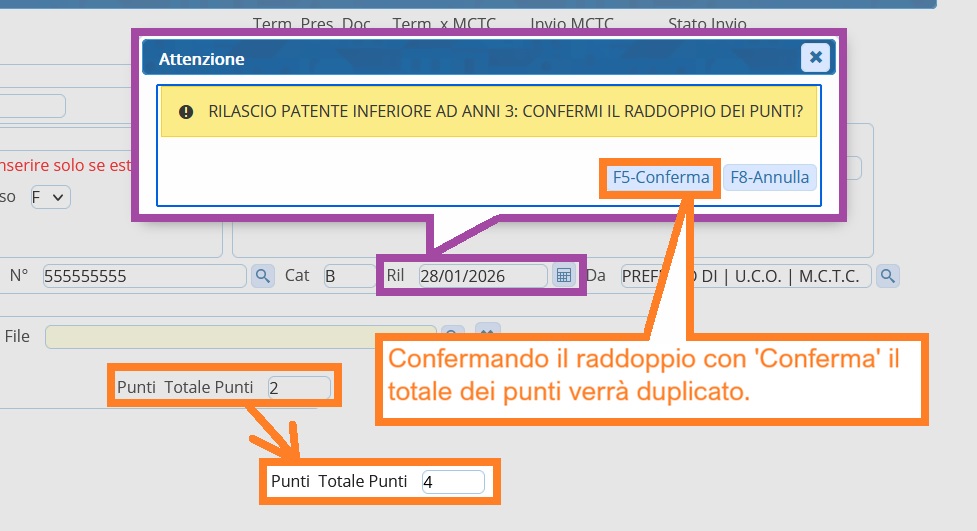Confirm point doubling with F5-Conferma
The height and width of the screenshot is (531, 977).
tap(659, 178)
